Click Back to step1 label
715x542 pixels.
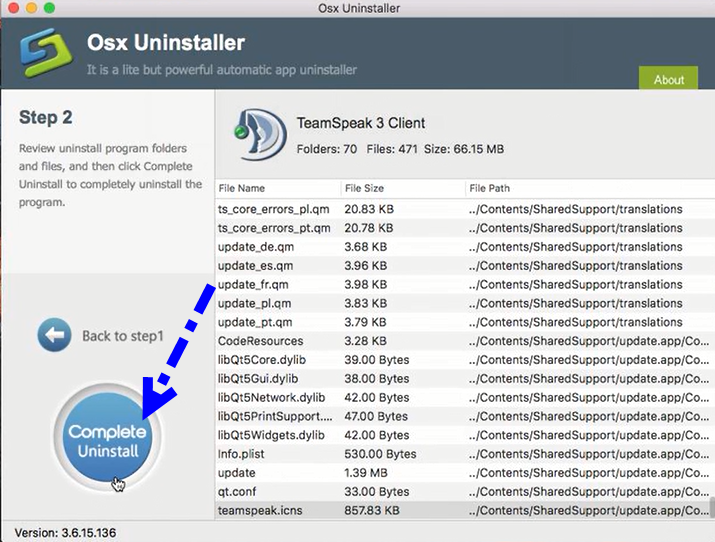[123, 336]
